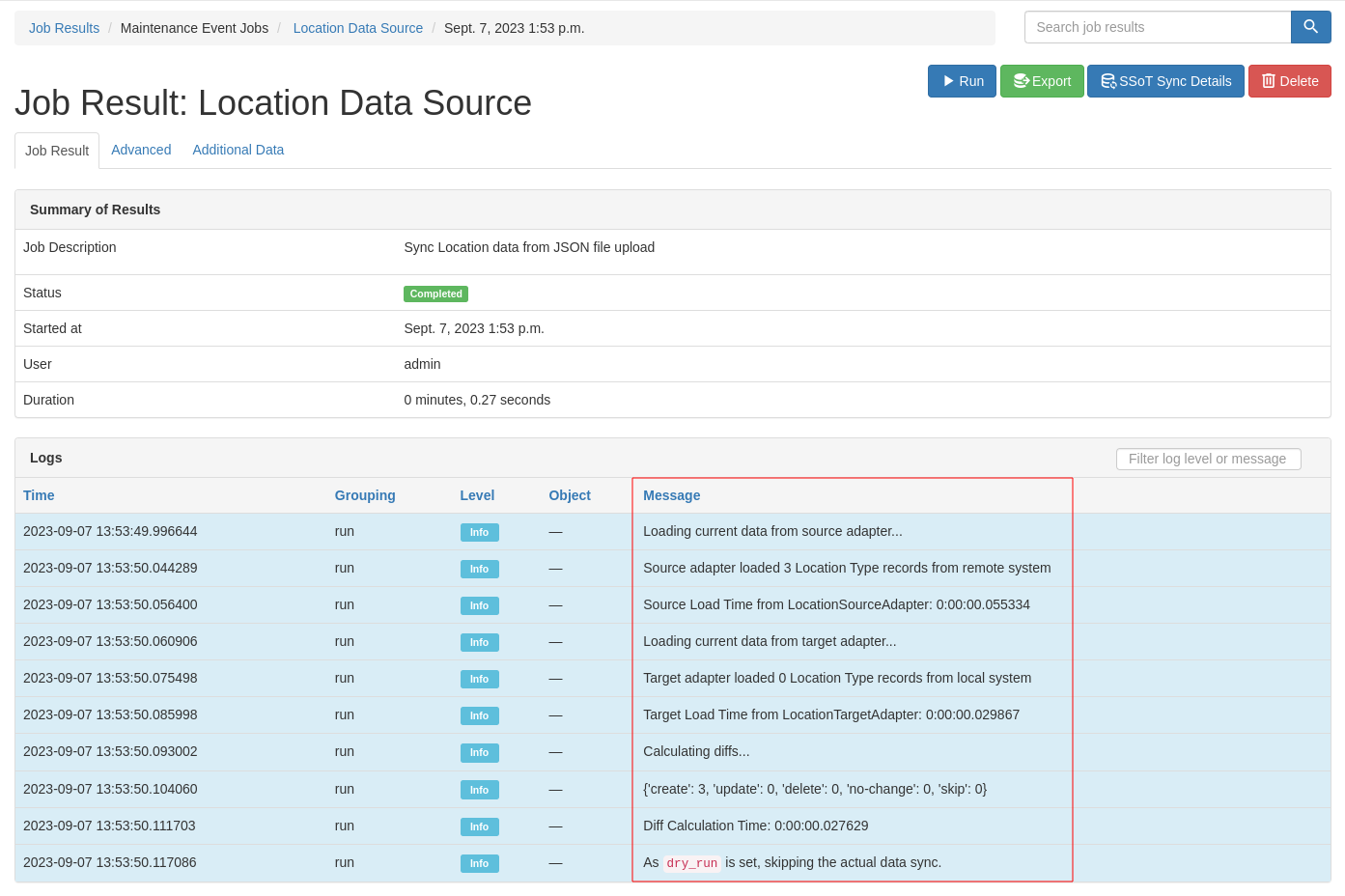Select the Job Result tab
This screenshot has height=896, width=1345.
(56, 150)
